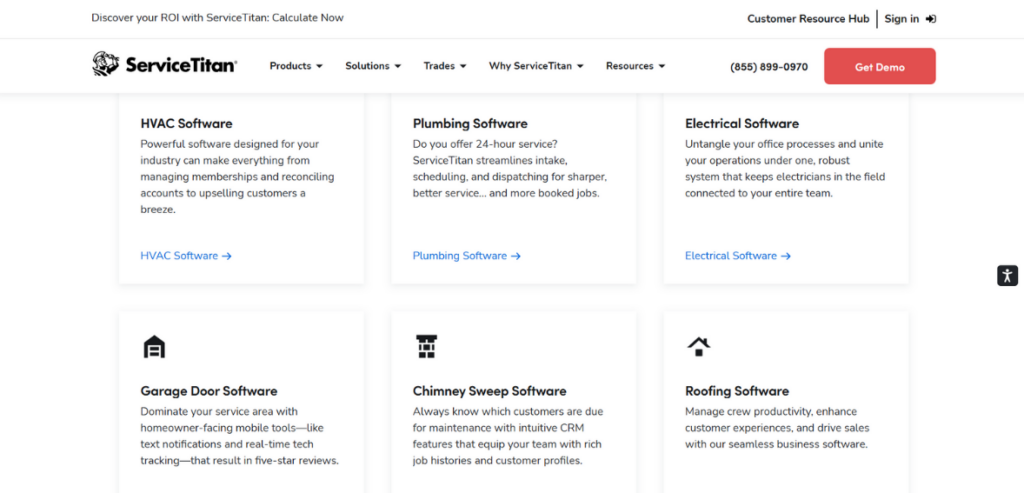Click the Get Demo button

(880, 66)
